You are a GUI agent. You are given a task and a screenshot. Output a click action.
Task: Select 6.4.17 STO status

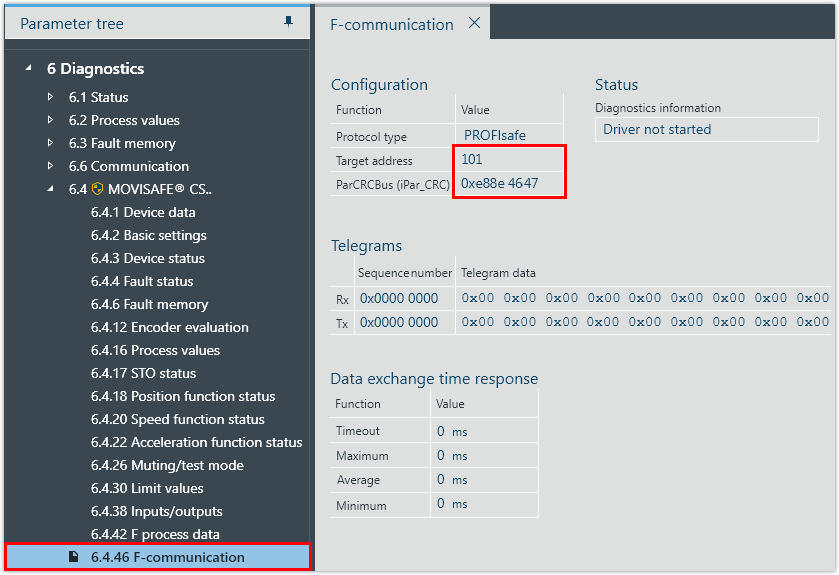coord(143,373)
